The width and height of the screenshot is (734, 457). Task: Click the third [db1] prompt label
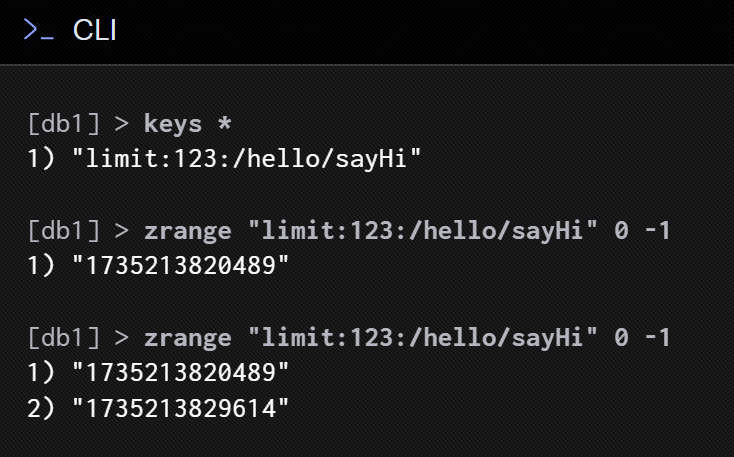(64, 338)
